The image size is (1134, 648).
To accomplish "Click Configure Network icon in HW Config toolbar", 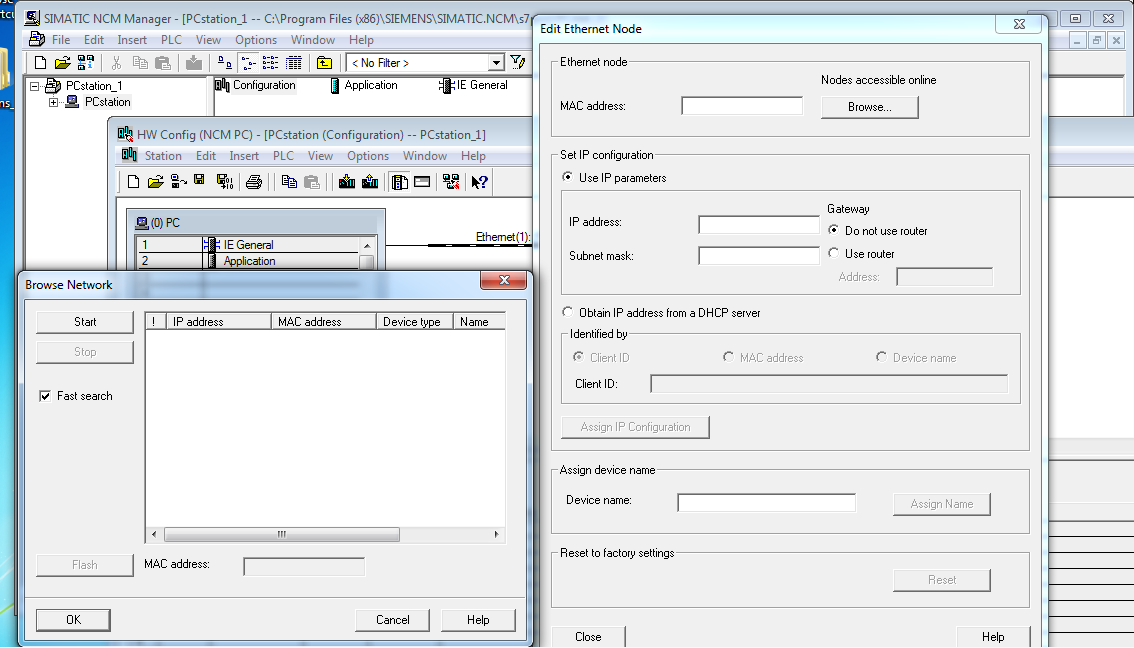I will click(451, 182).
